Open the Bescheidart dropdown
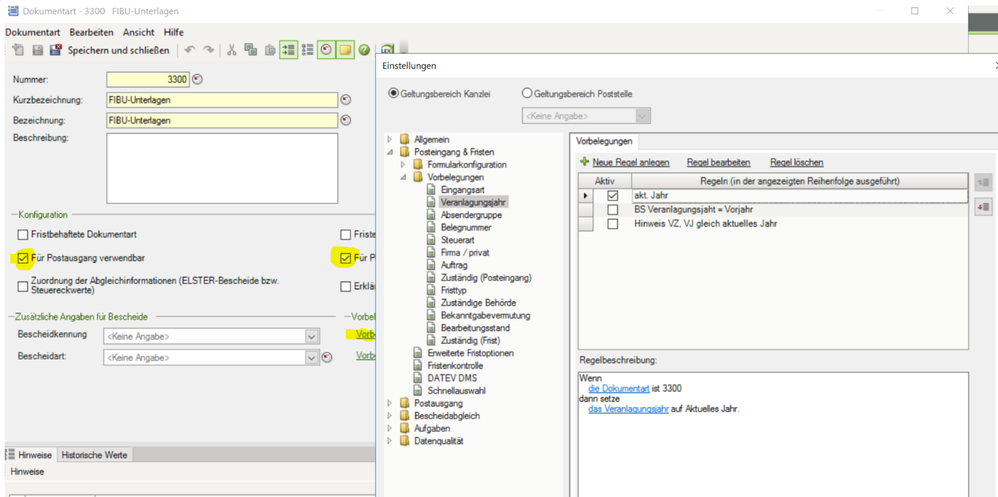 pyautogui.click(x=312, y=358)
